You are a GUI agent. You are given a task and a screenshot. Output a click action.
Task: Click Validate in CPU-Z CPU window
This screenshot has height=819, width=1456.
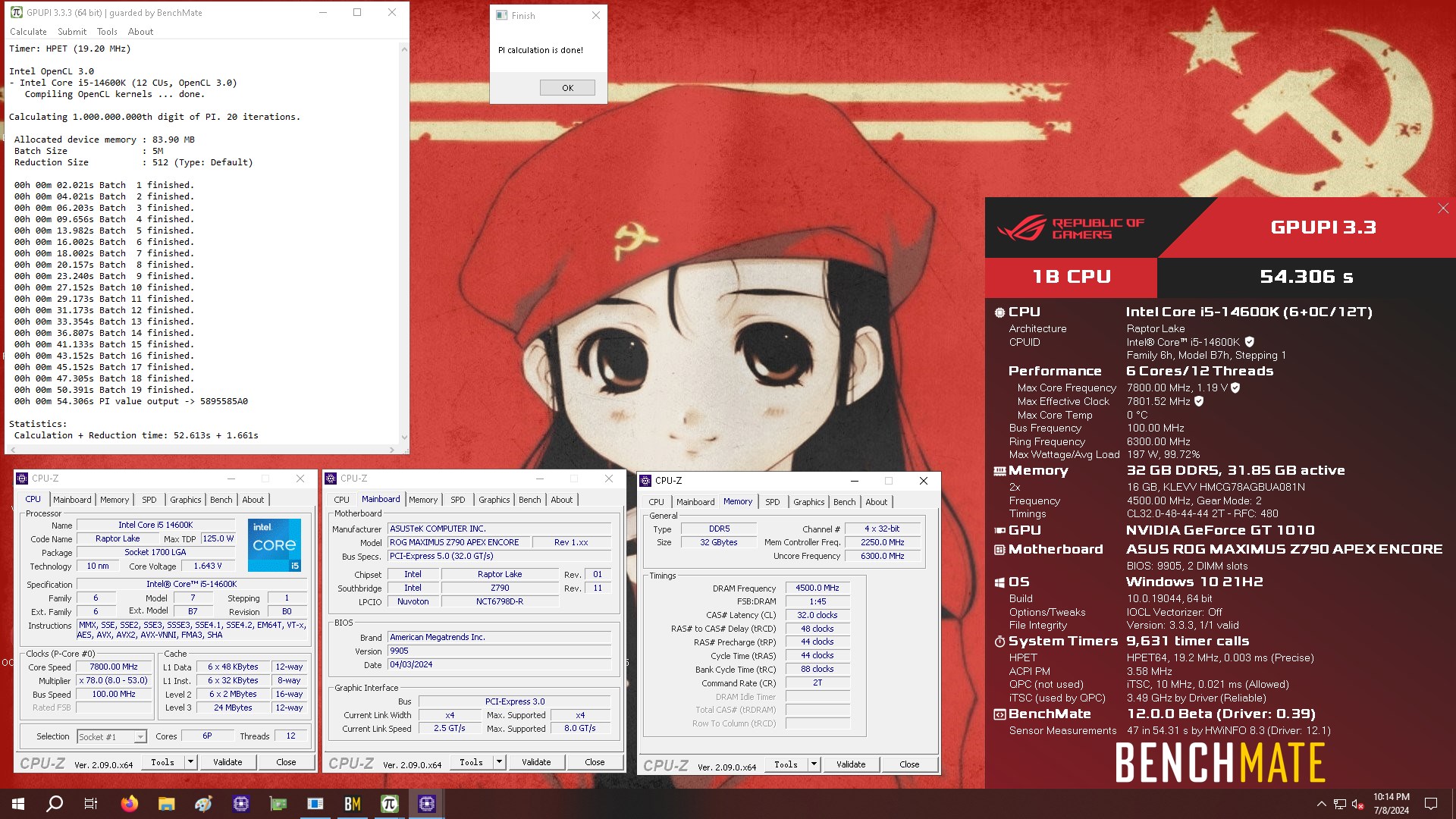point(227,762)
